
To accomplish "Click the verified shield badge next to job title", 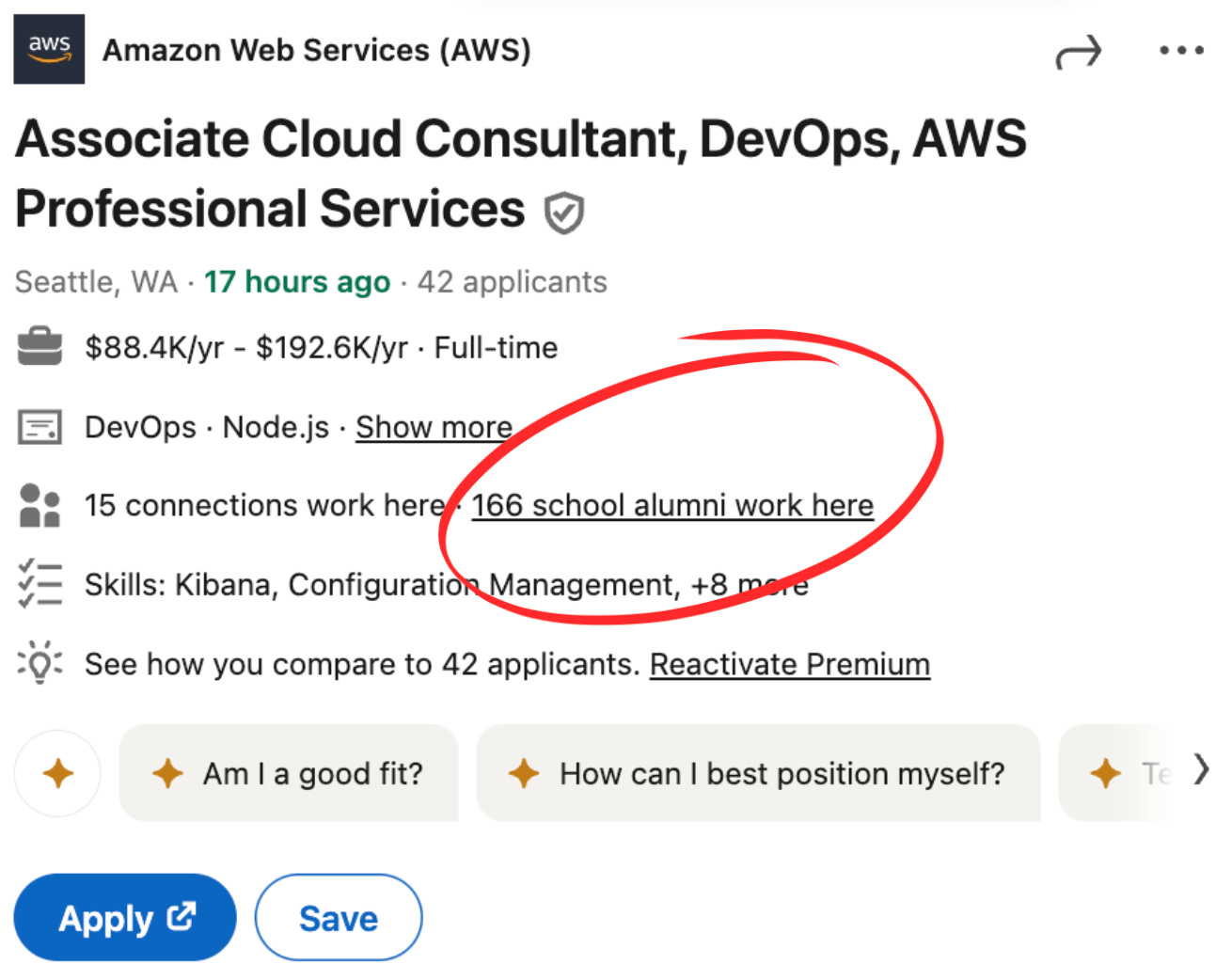I will coord(564,213).
